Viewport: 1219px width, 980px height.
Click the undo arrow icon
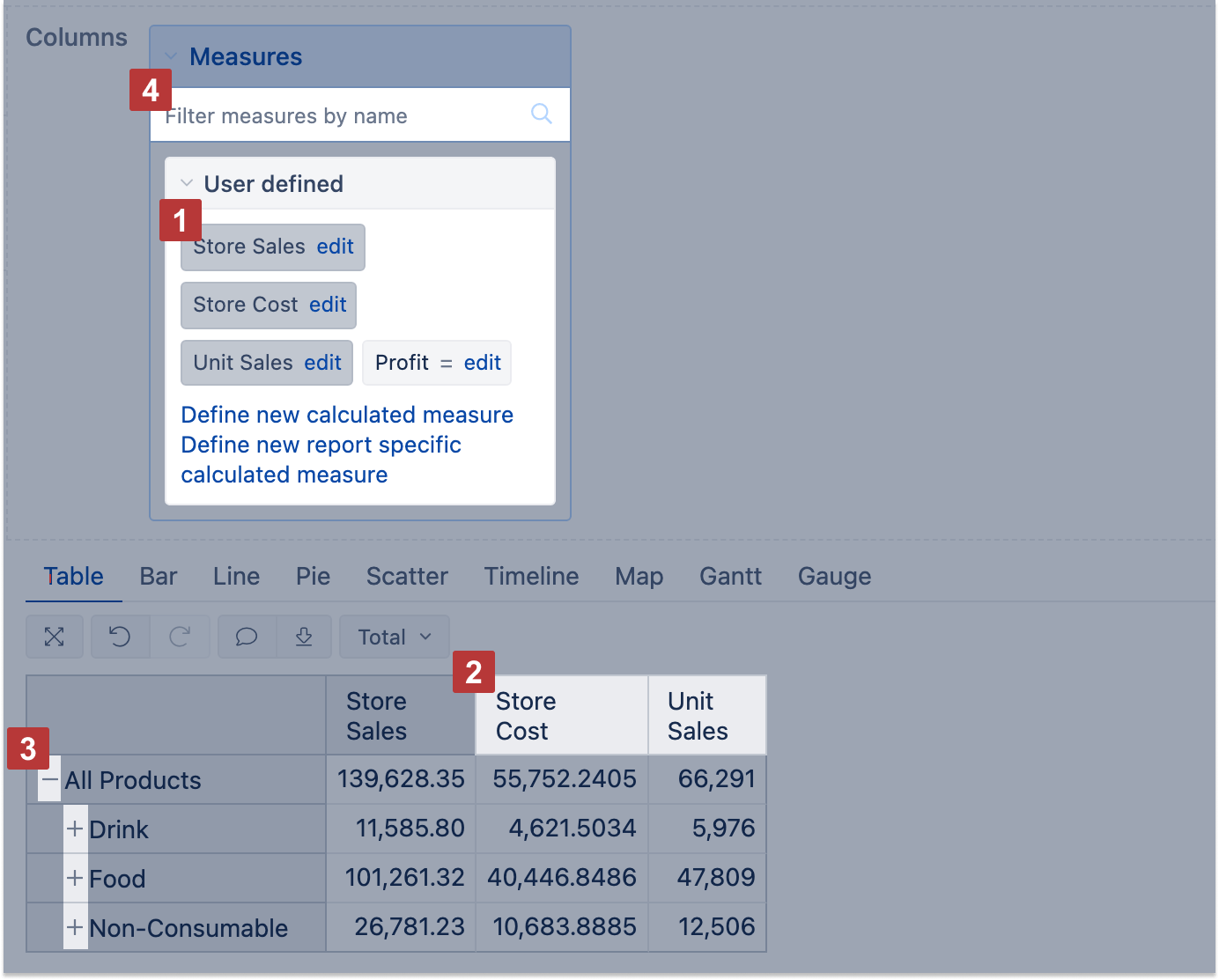(120, 637)
